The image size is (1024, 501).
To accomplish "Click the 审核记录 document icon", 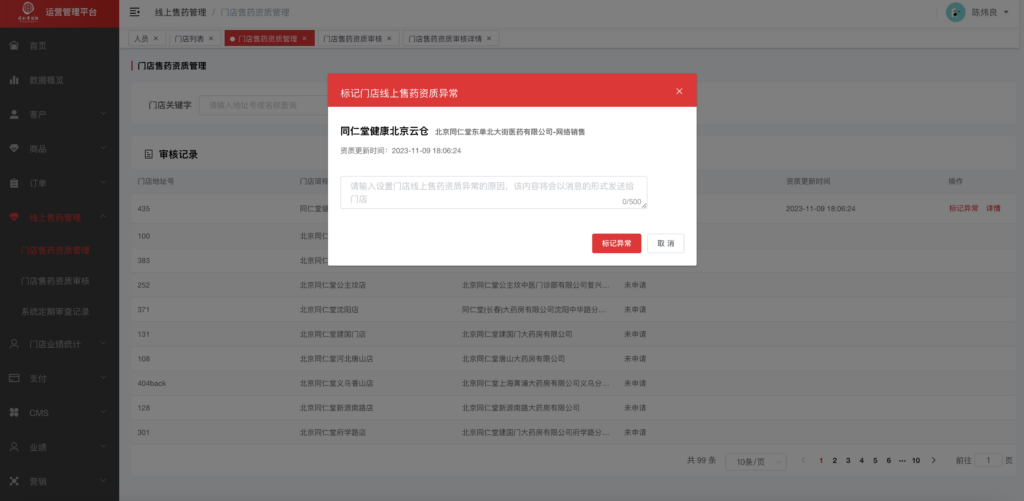I will coord(148,155).
